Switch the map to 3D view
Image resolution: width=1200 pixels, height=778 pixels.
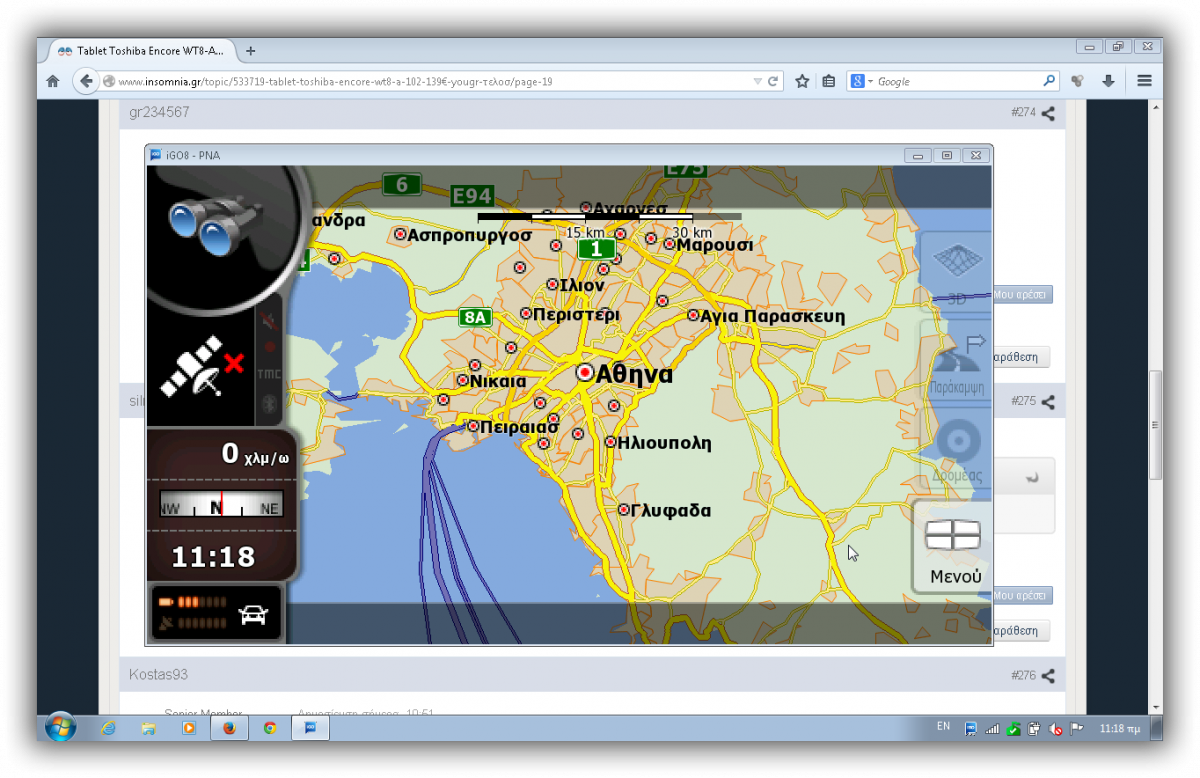click(955, 271)
